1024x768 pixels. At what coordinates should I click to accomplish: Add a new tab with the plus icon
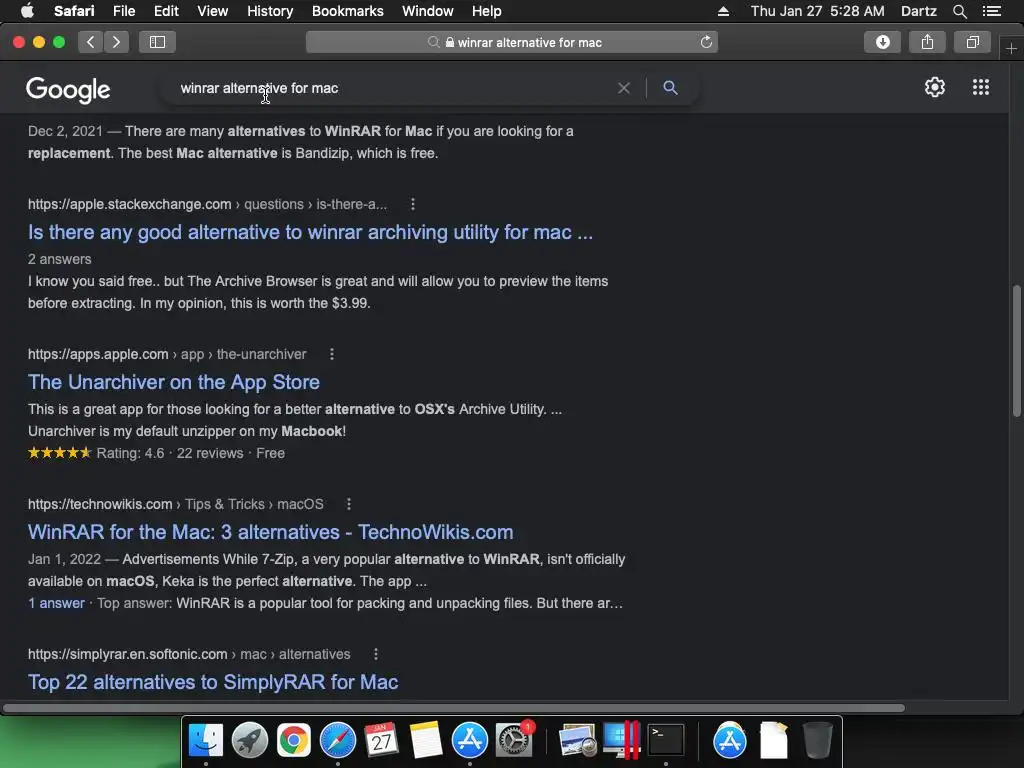(1011, 48)
